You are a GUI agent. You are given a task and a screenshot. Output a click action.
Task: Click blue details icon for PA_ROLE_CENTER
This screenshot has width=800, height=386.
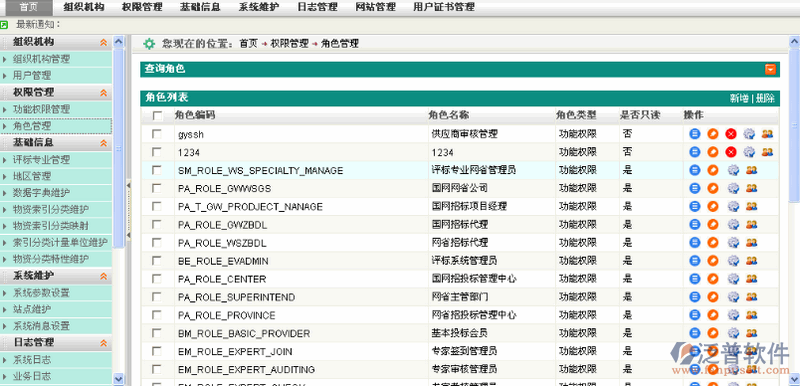[x=694, y=279]
